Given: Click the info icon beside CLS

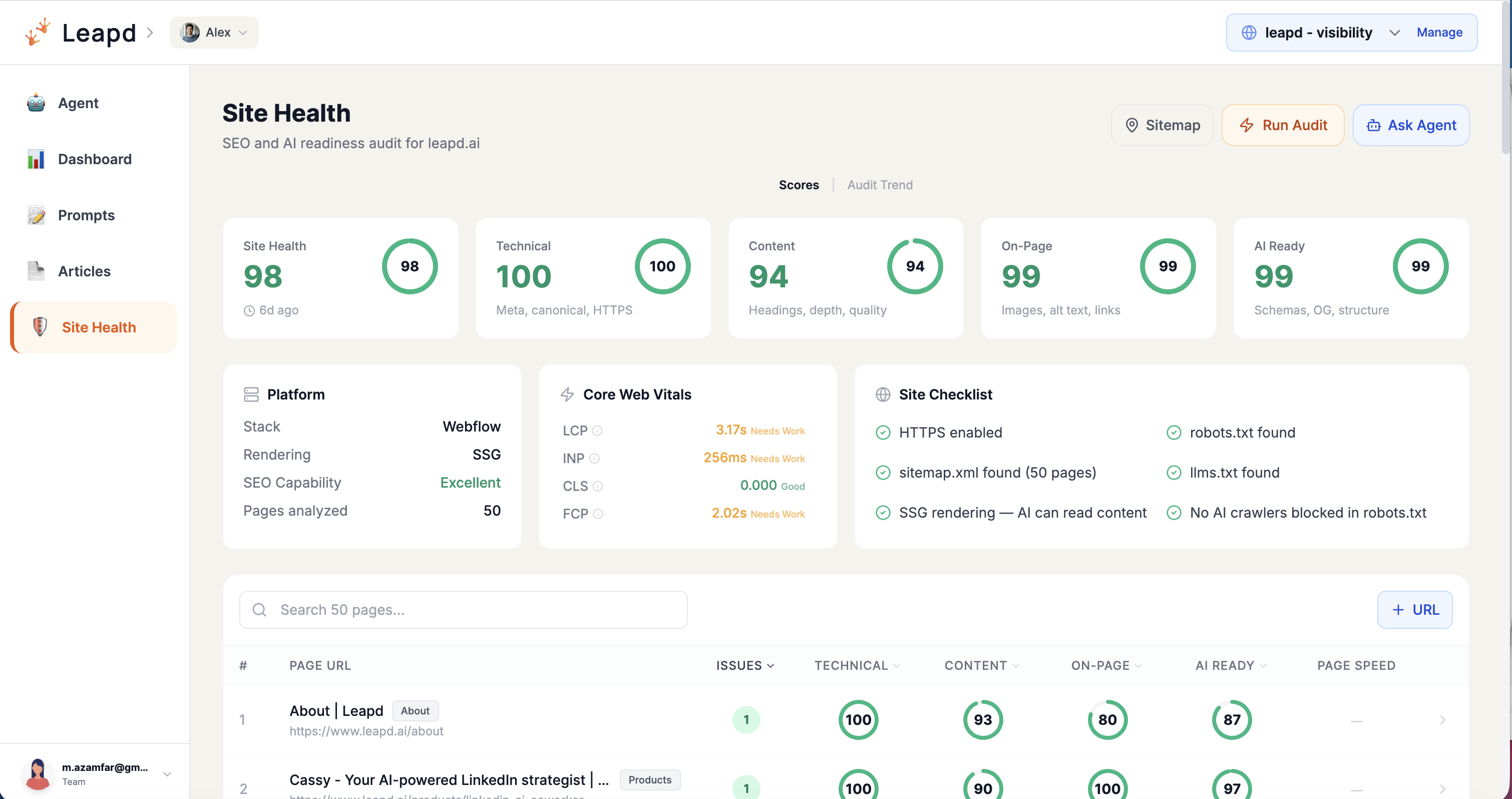Looking at the screenshot, I should [598, 486].
